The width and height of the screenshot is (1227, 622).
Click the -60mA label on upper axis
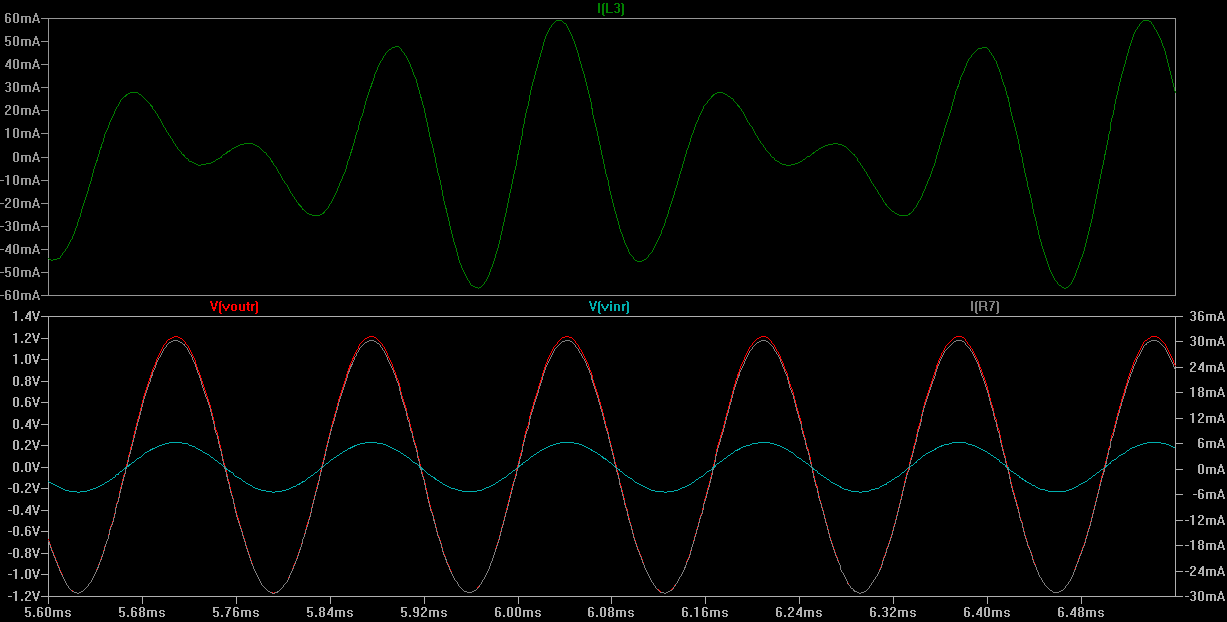coord(20,295)
